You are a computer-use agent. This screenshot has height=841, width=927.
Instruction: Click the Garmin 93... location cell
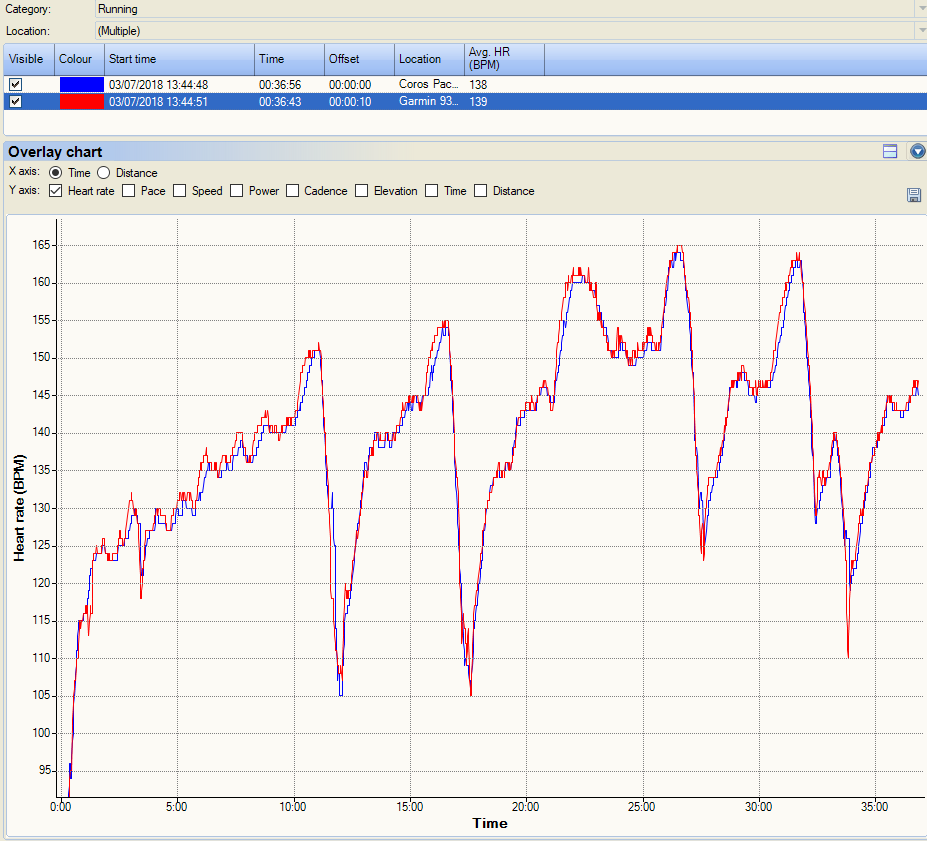pos(429,101)
